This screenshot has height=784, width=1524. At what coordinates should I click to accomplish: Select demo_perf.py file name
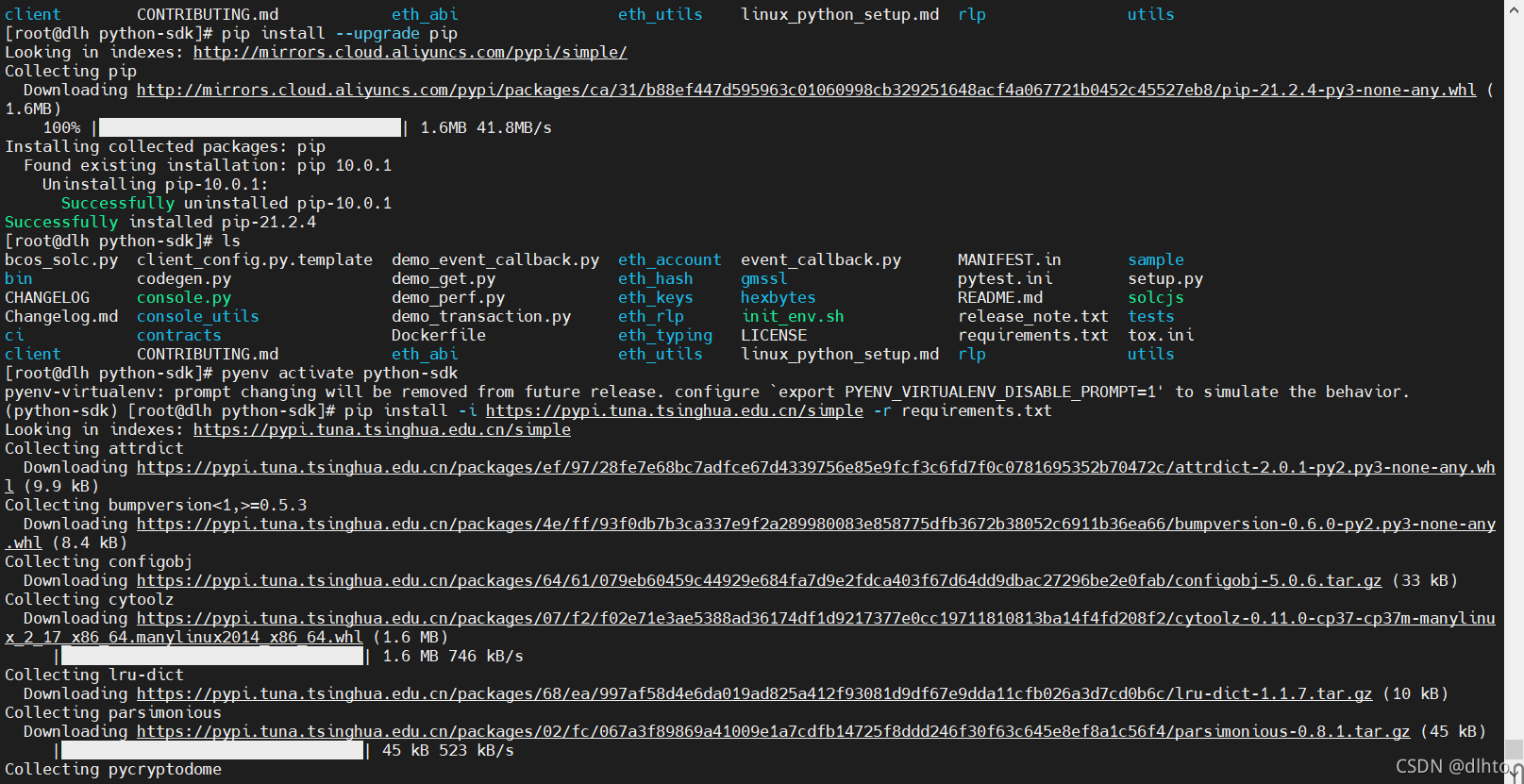coord(448,297)
